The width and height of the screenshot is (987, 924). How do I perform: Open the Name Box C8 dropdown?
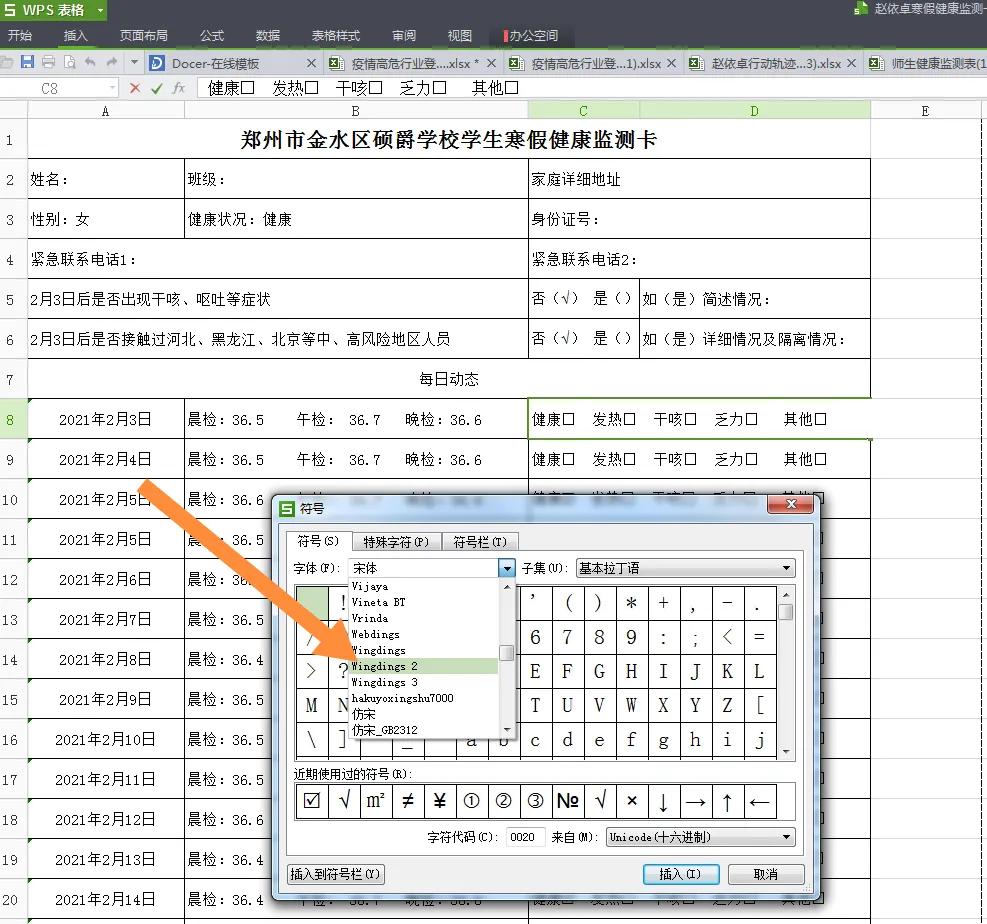112,88
